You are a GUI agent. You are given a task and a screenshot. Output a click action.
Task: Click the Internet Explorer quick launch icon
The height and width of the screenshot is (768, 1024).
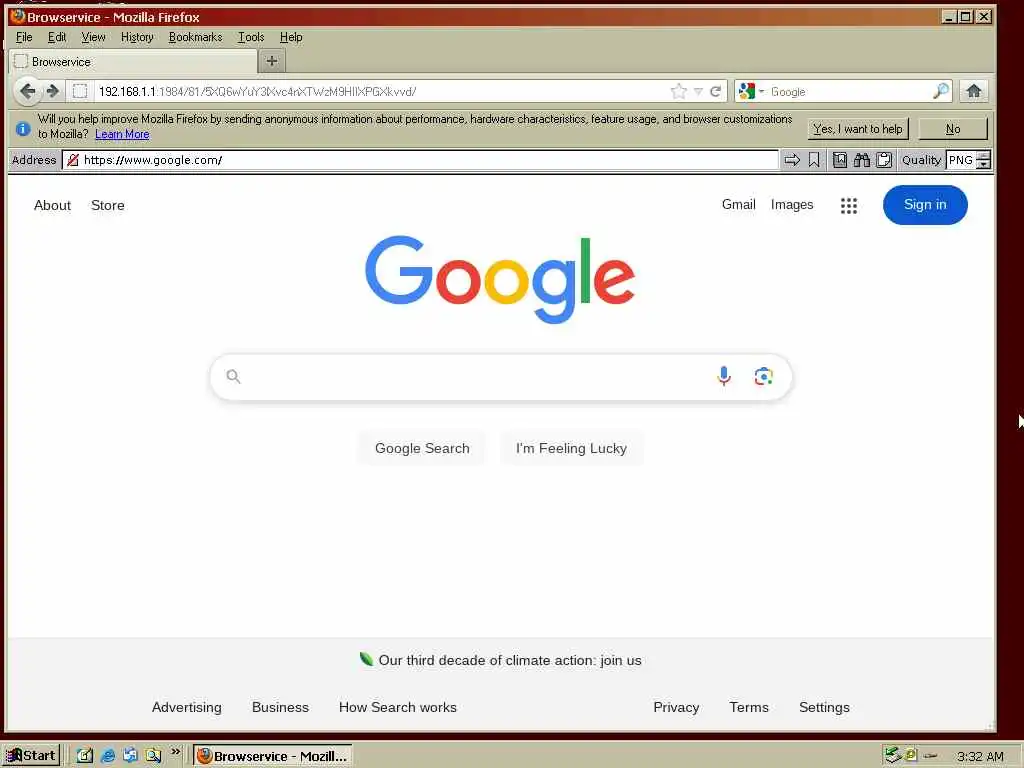pyautogui.click(x=108, y=756)
